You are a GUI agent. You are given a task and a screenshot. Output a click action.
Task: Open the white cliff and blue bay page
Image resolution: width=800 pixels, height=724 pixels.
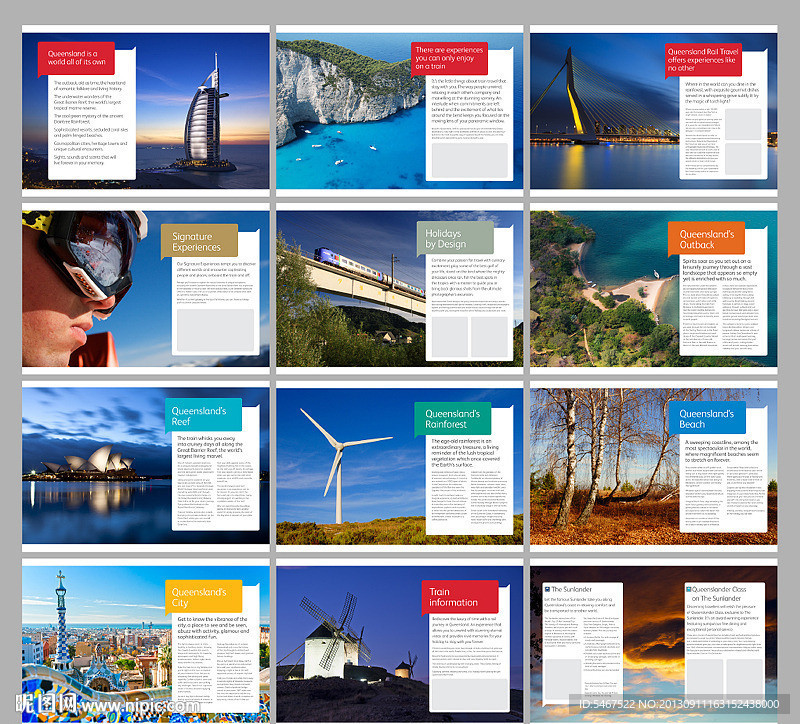[399, 111]
